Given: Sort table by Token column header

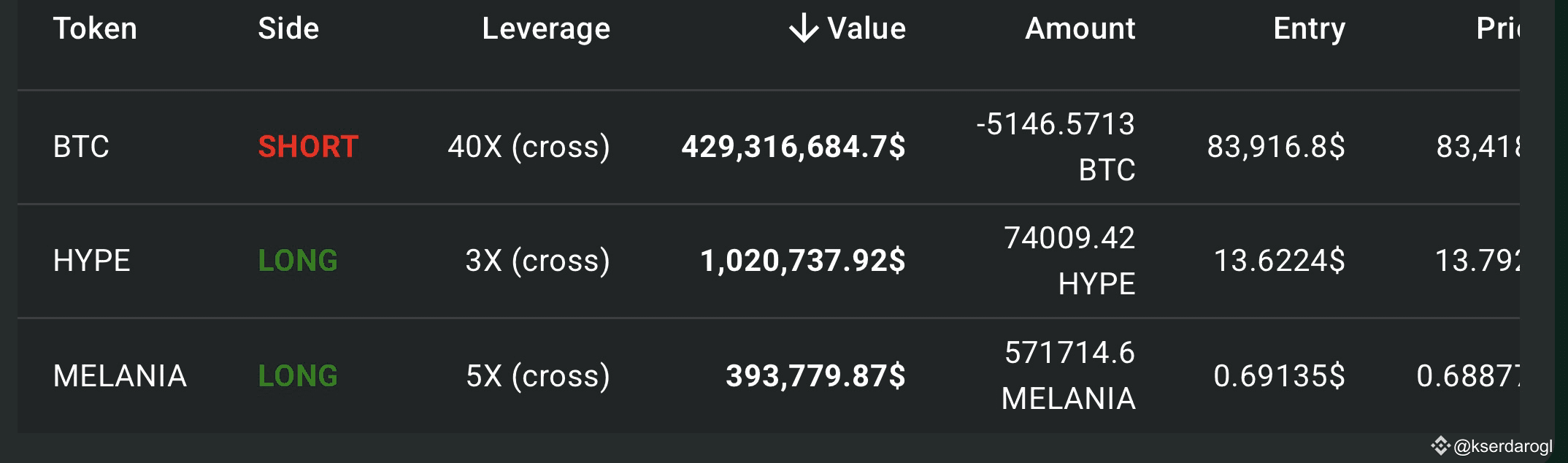Looking at the screenshot, I should [x=95, y=28].
